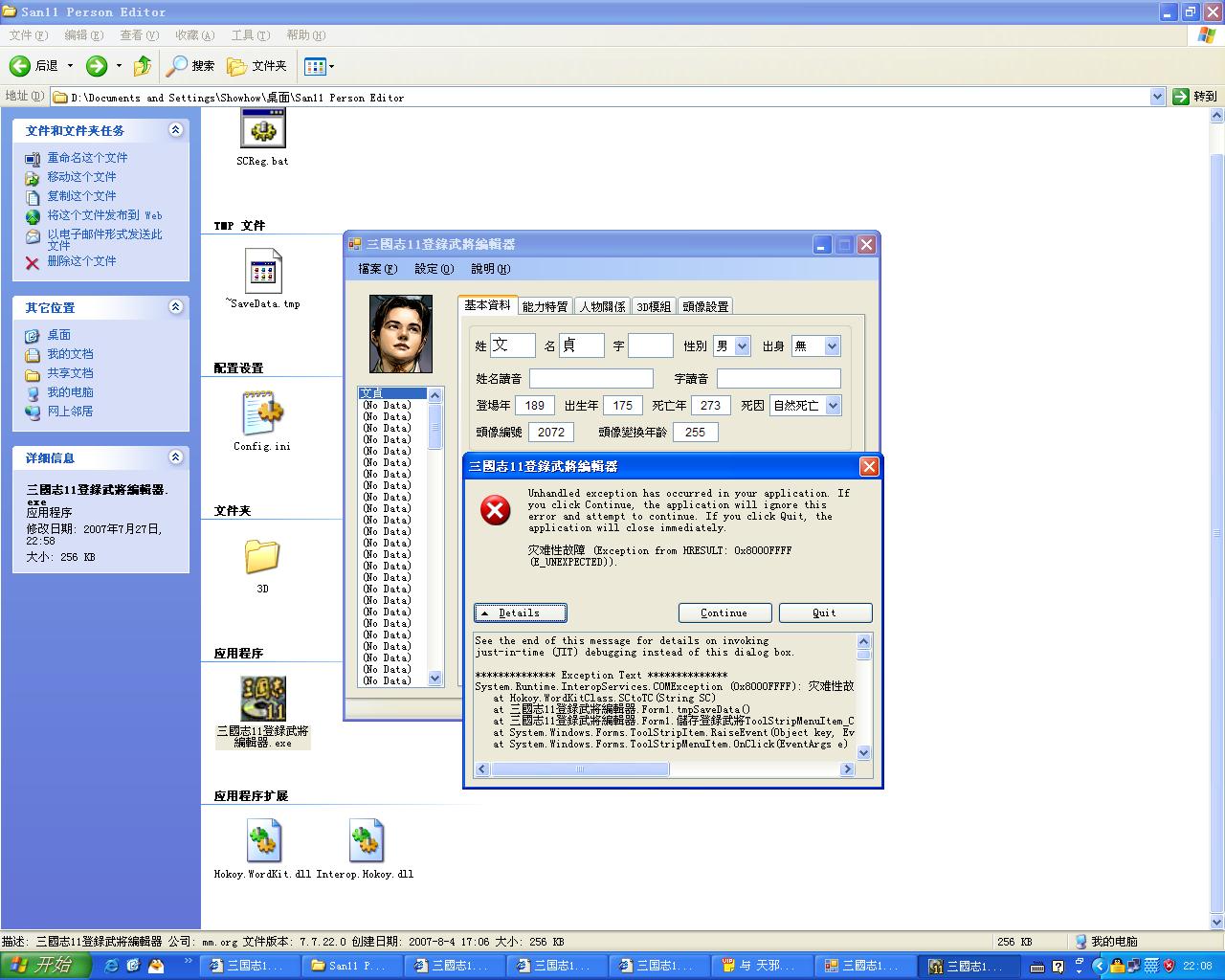Click the Up folder toolbar icon
This screenshot has height=980, width=1225.
pos(143,66)
